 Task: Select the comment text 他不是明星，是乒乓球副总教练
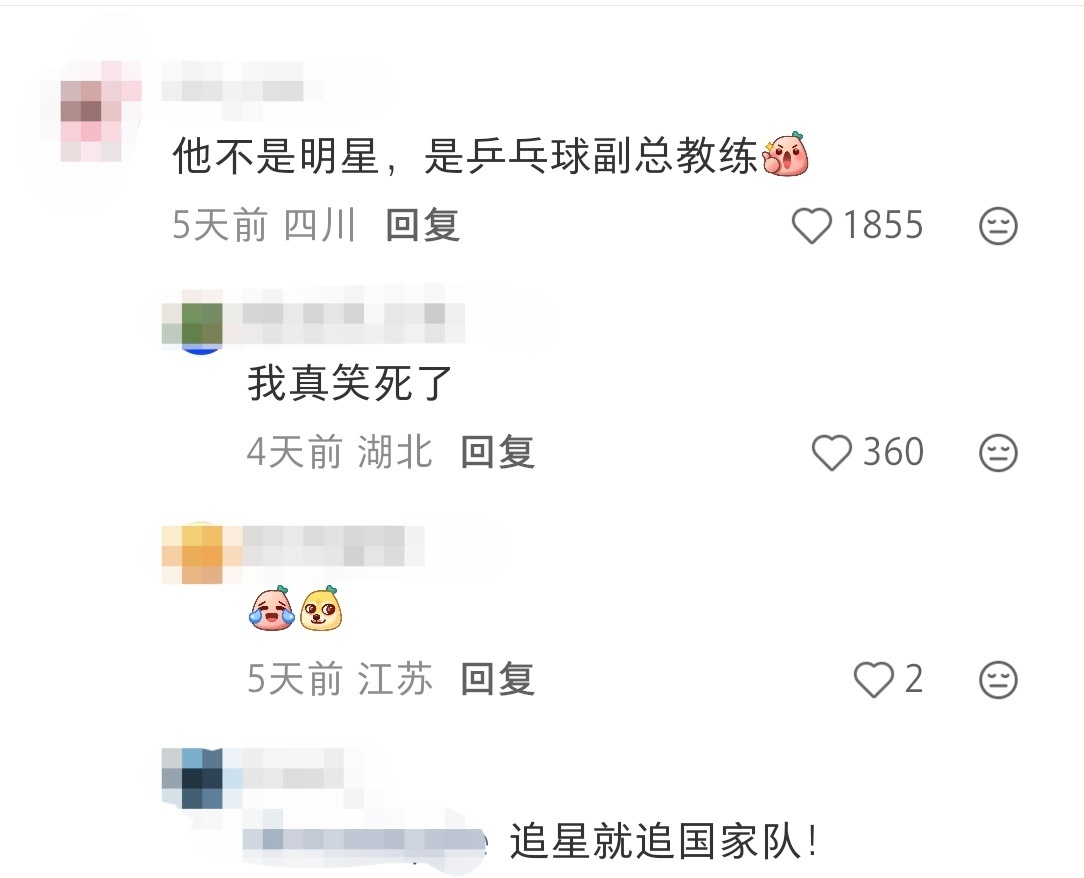465,156
